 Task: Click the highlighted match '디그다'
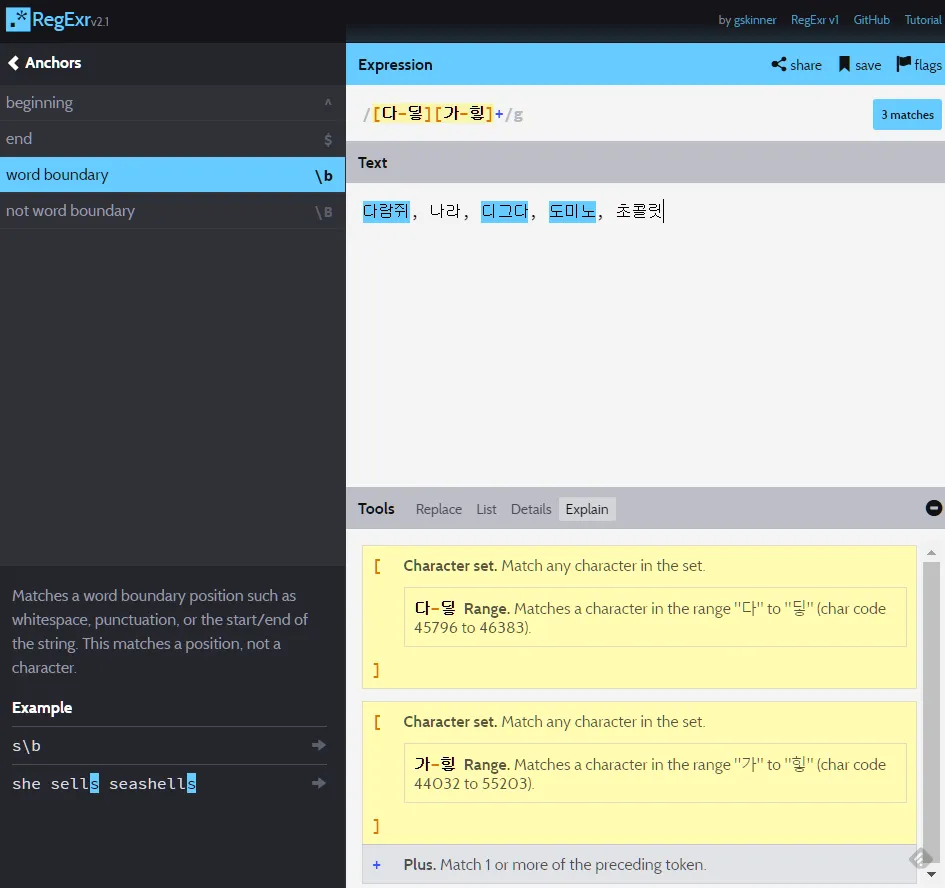tap(504, 211)
